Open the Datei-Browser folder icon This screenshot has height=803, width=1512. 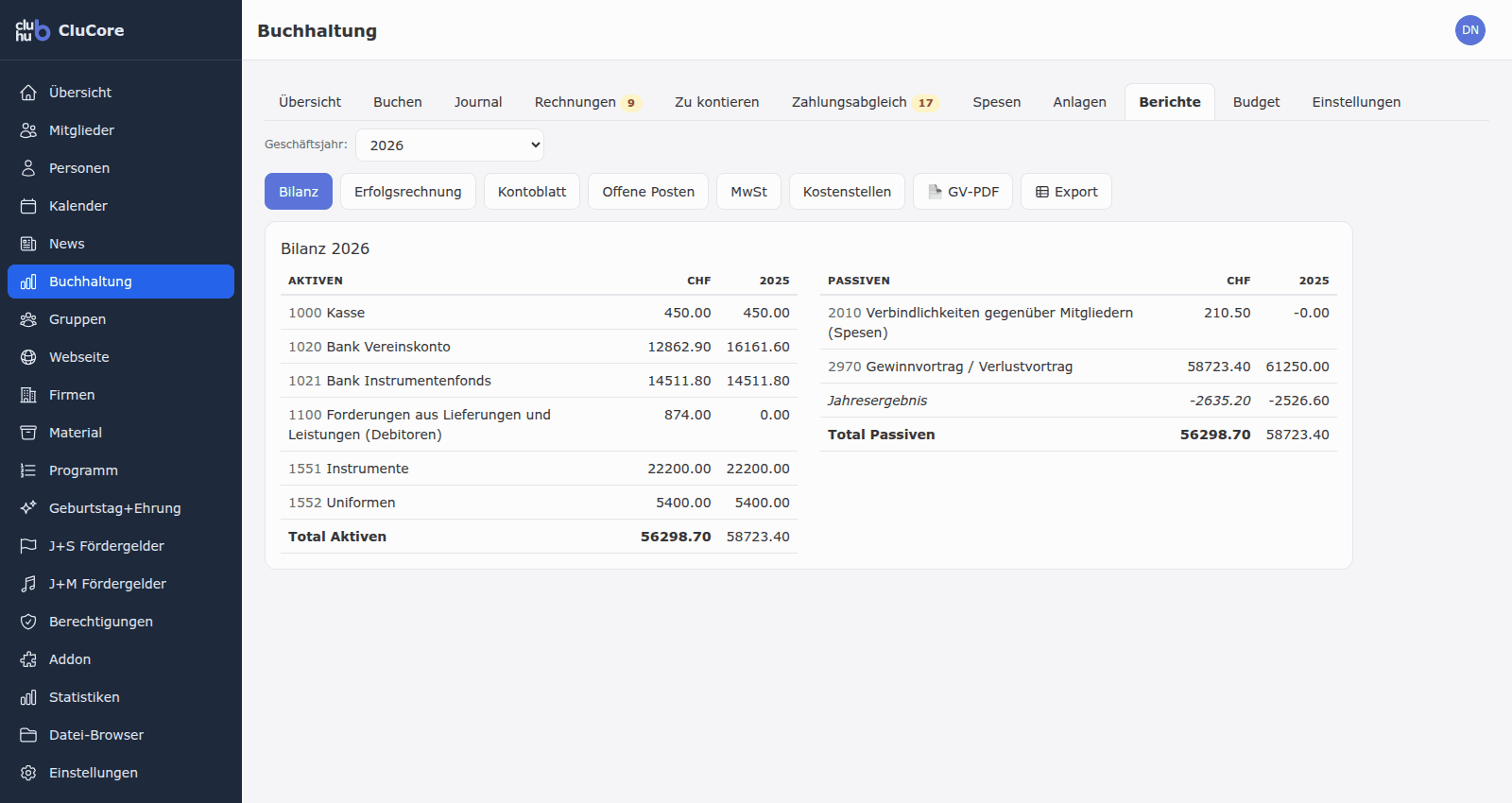28,735
